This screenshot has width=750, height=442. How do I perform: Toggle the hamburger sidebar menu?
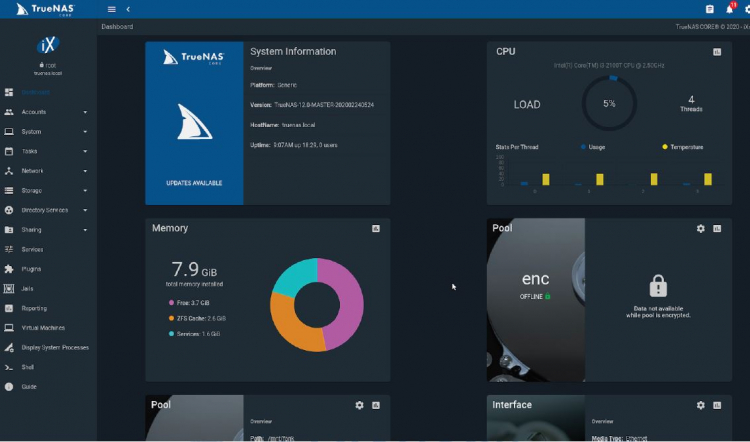tap(111, 9)
